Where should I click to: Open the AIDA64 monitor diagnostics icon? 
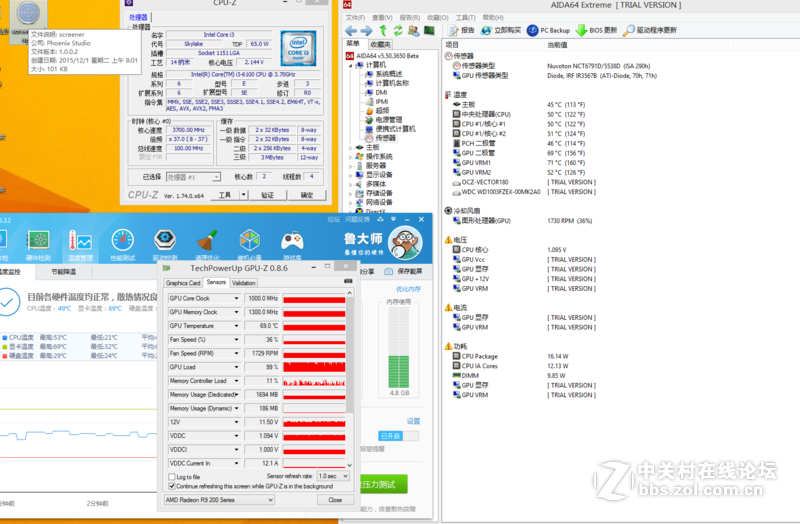click(429, 31)
